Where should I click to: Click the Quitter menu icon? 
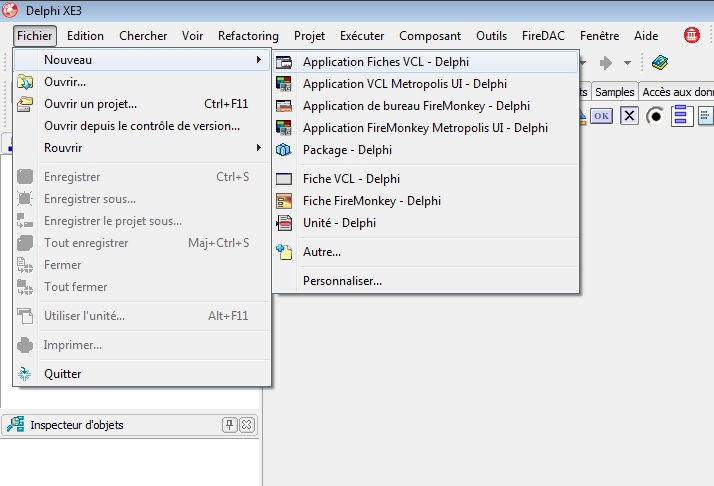click(25, 374)
